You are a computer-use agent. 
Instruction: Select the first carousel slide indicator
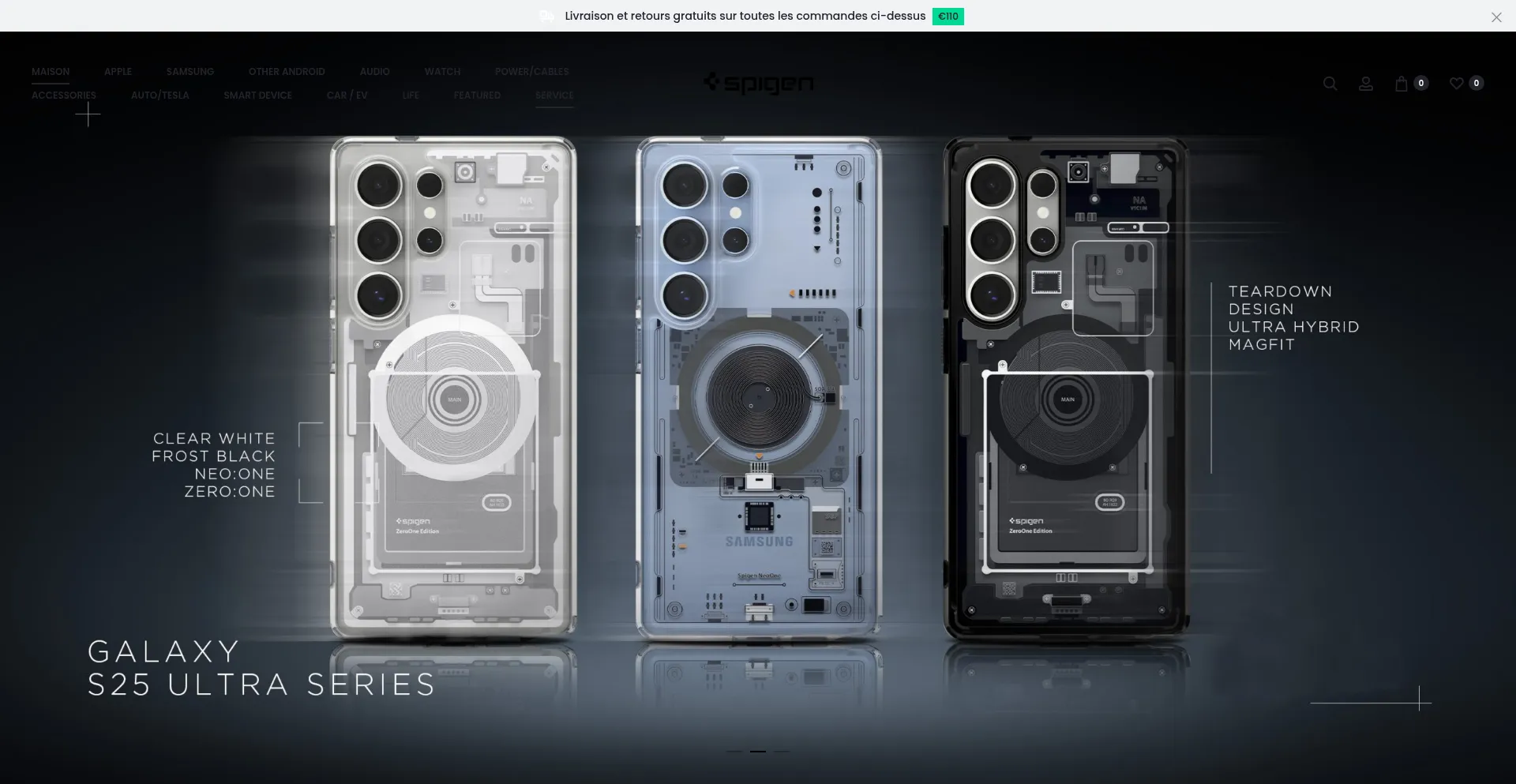pyautogui.click(x=734, y=752)
